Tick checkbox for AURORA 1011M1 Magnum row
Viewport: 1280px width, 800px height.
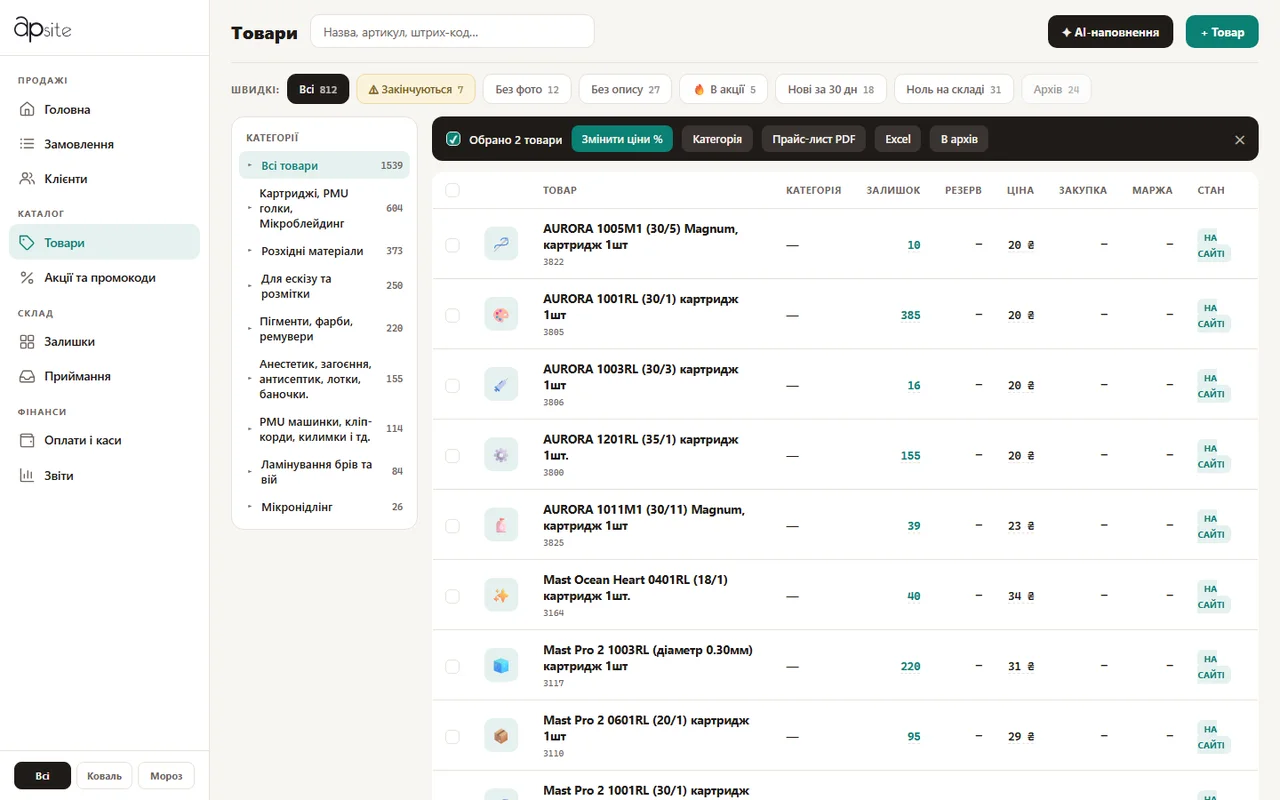point(452,526)
